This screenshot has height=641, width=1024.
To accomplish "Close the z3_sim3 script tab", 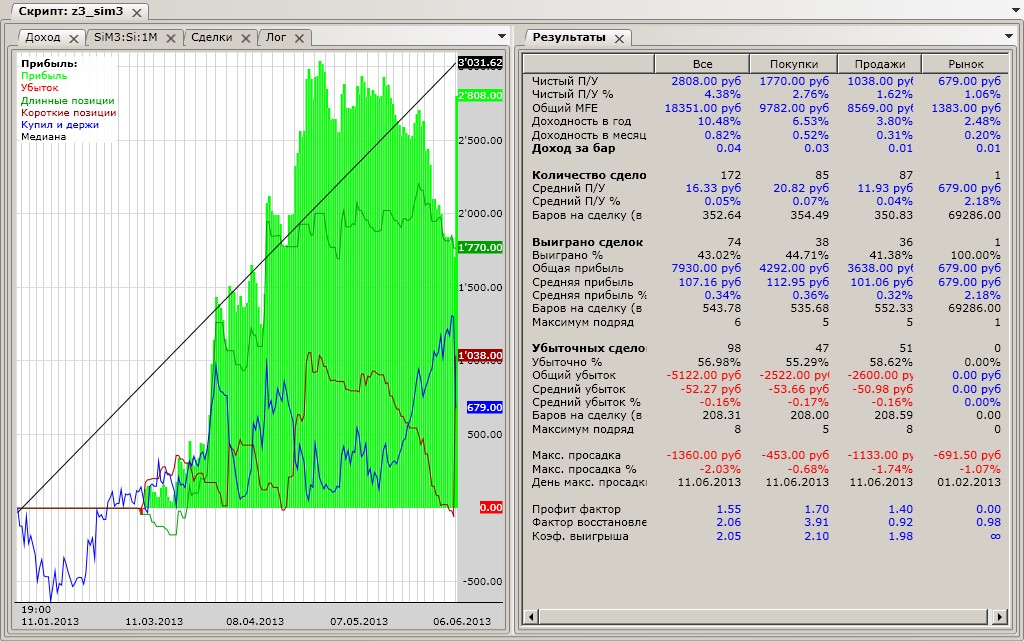I will click(x=136, y=12).
